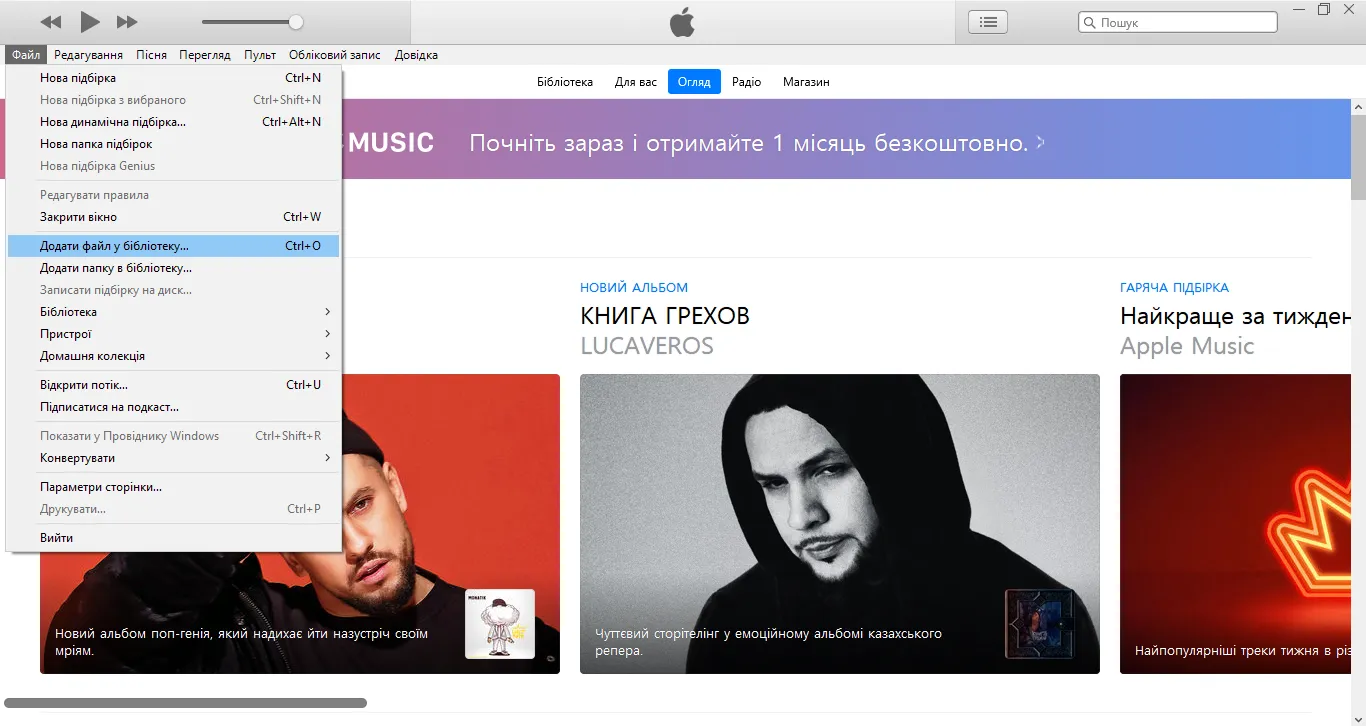
Task: Click the Apple Music free month banner link
Action: 757,143
